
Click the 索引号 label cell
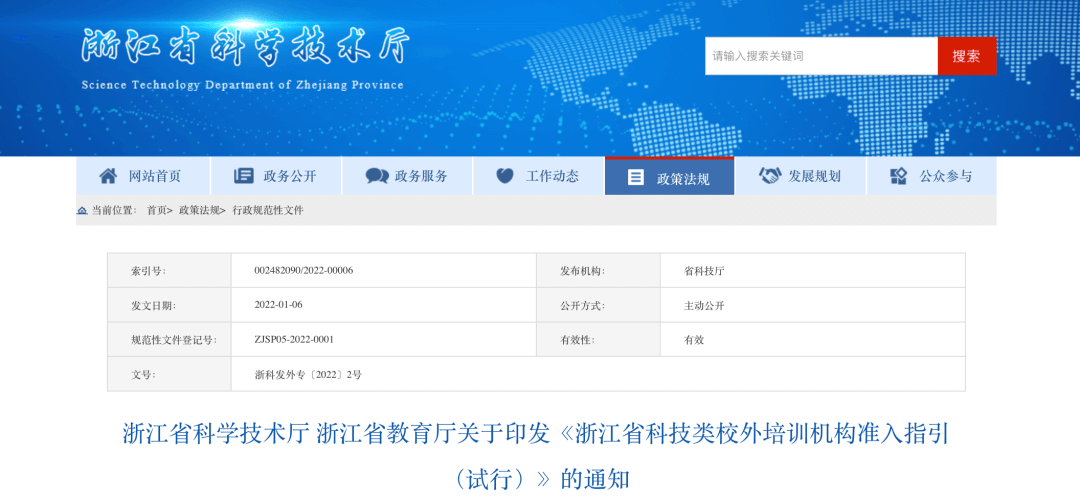pos(169,271)
